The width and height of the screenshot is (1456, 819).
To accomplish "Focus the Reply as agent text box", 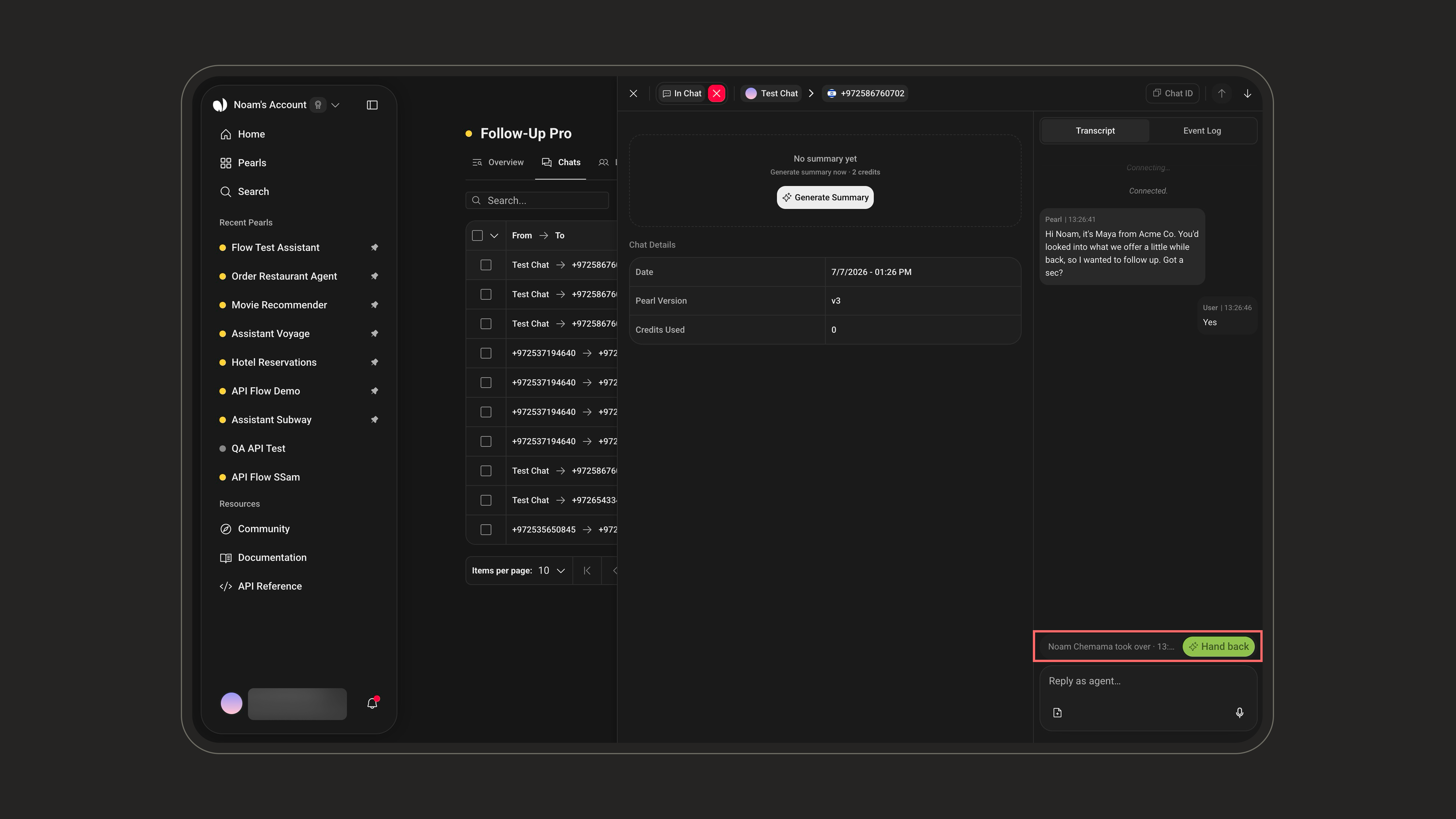I will pos(1148,682).
